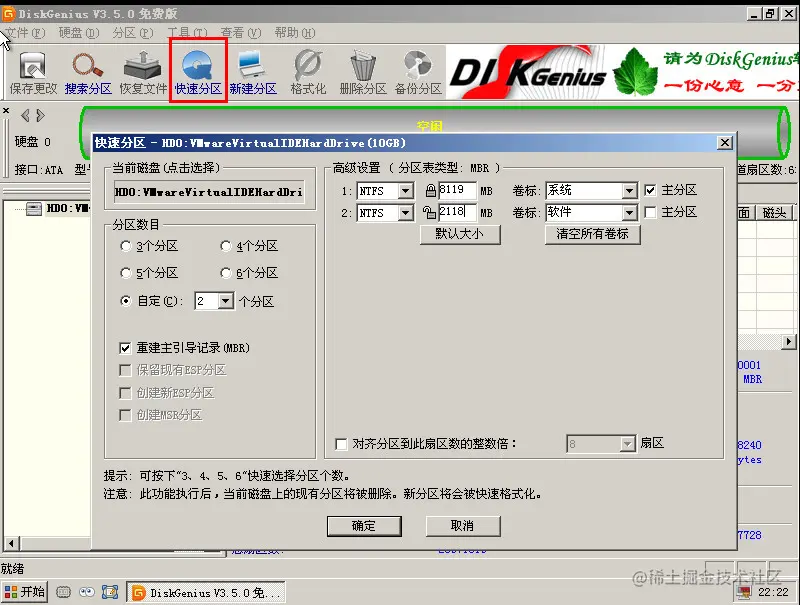
Task: Close the 快速分区 dialog with X
Action: click(x=724, y=143)
